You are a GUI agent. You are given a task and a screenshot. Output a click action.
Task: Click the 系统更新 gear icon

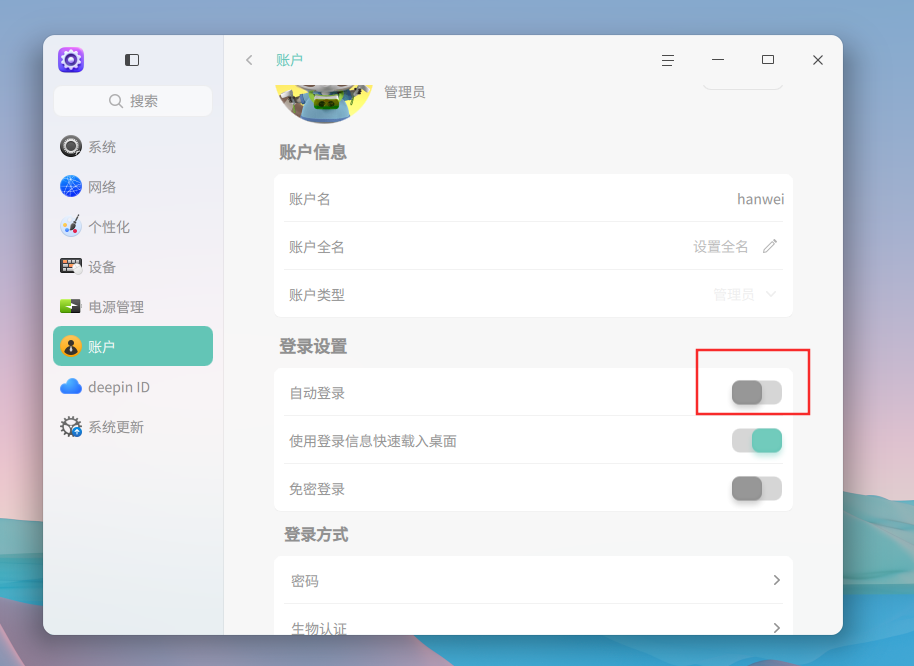pos(71,427)
